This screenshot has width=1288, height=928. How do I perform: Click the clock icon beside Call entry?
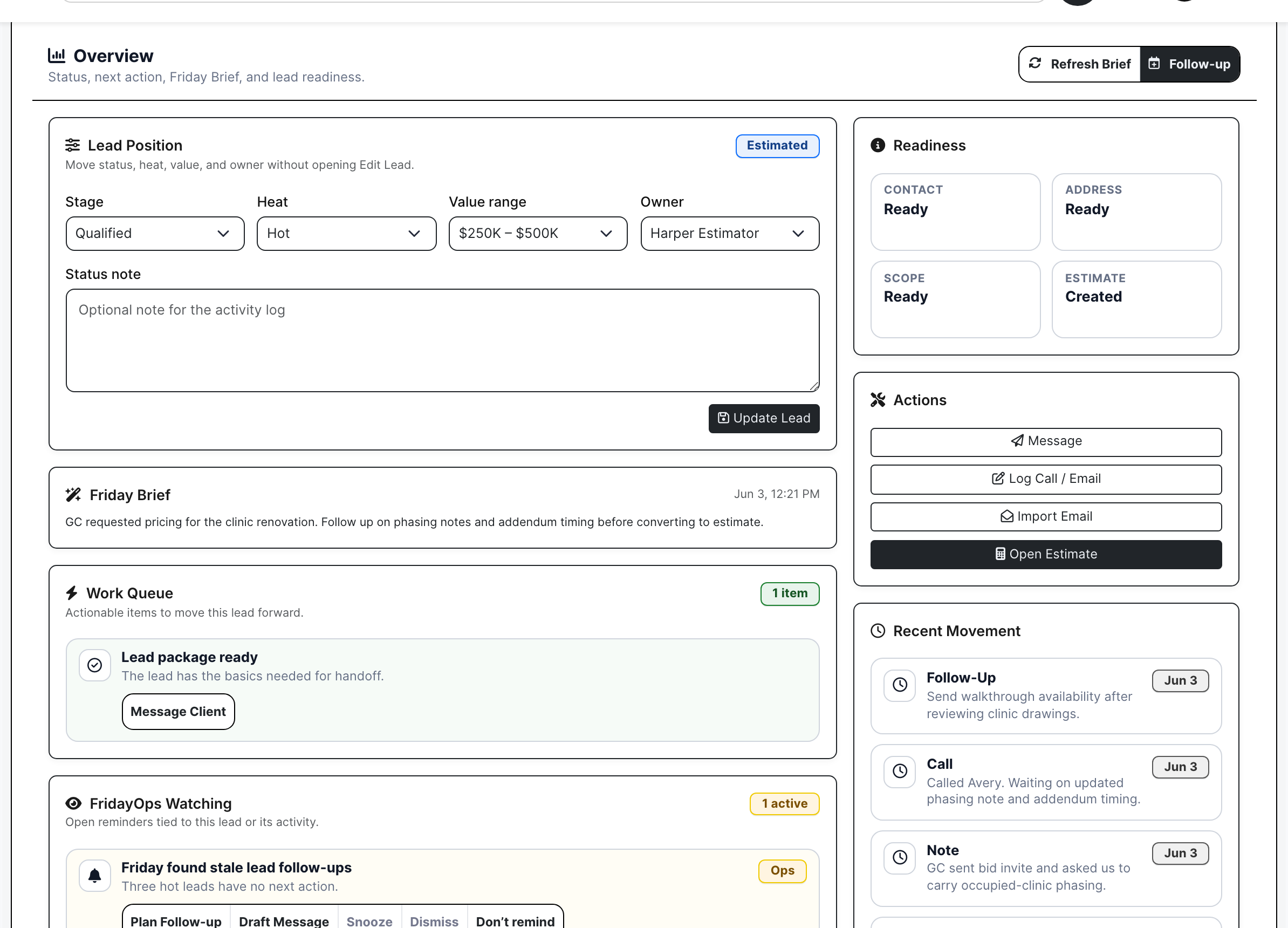pyautogui.click(x=900, y=771)
